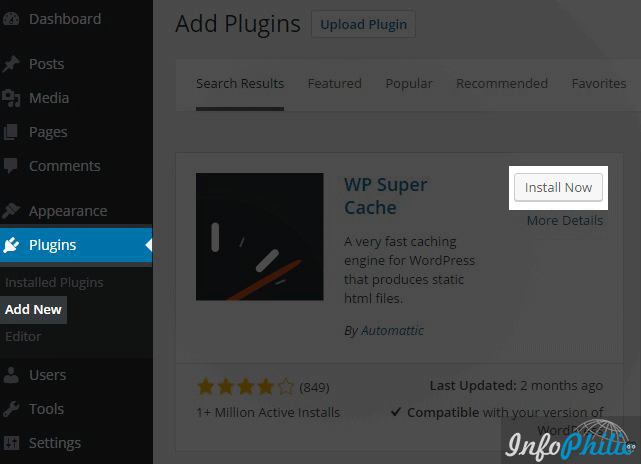This screenshot has height=464, width=641.
Task: Open the Installed Plugins submenu item
Action: point(54,282)
